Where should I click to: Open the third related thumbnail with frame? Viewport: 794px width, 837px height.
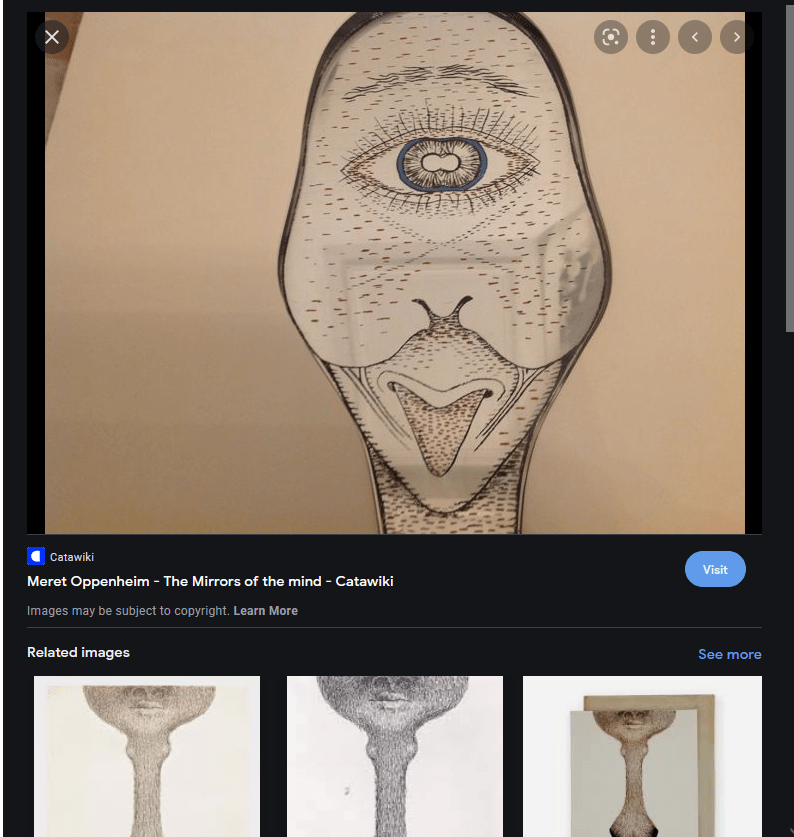coord(642,756)
